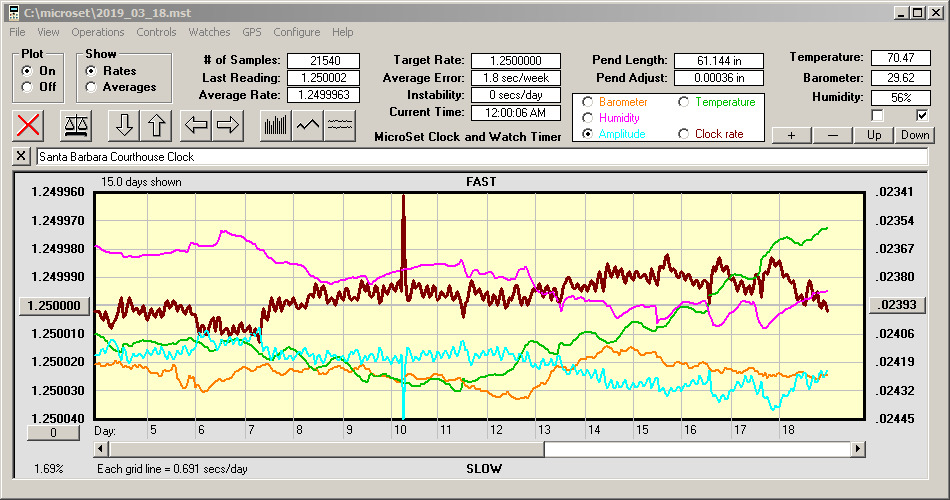Select the vertical bars graph style icon

276,125
